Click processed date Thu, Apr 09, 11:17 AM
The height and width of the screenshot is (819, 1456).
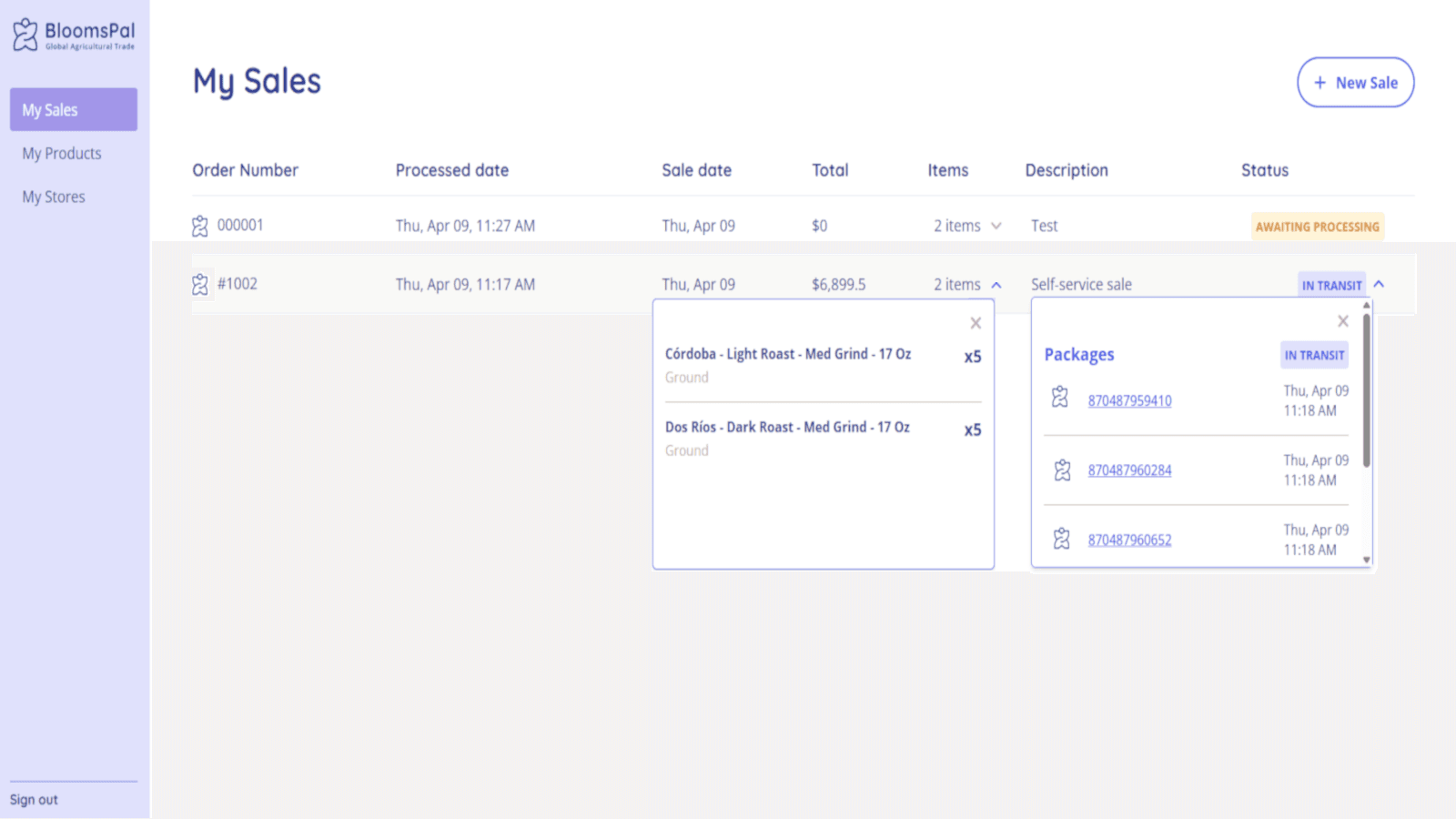click(x=465, y=285)
